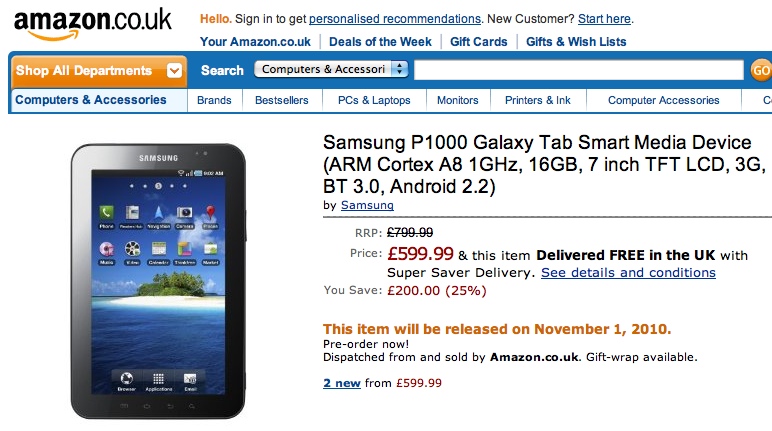Screen dimensions: 772x431
Task: Switch to the Brands tab
Action: (x=214, y=100)
